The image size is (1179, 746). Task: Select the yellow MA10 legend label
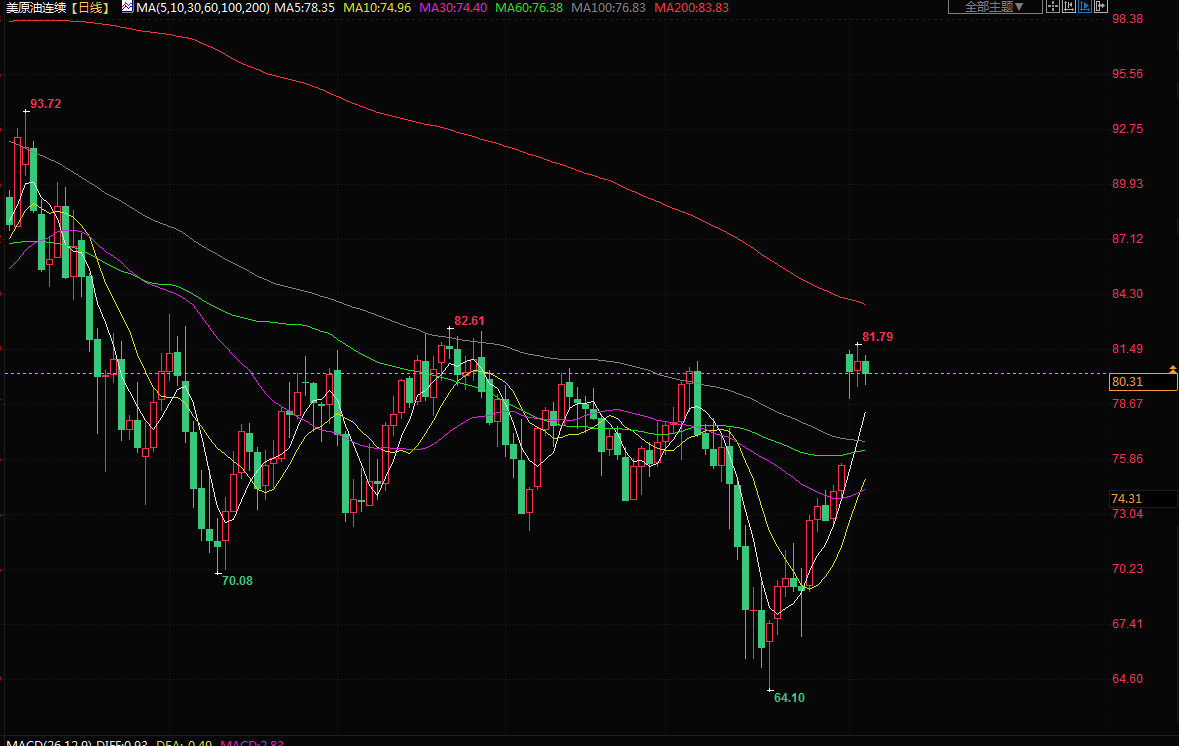[x=376, y=7]
